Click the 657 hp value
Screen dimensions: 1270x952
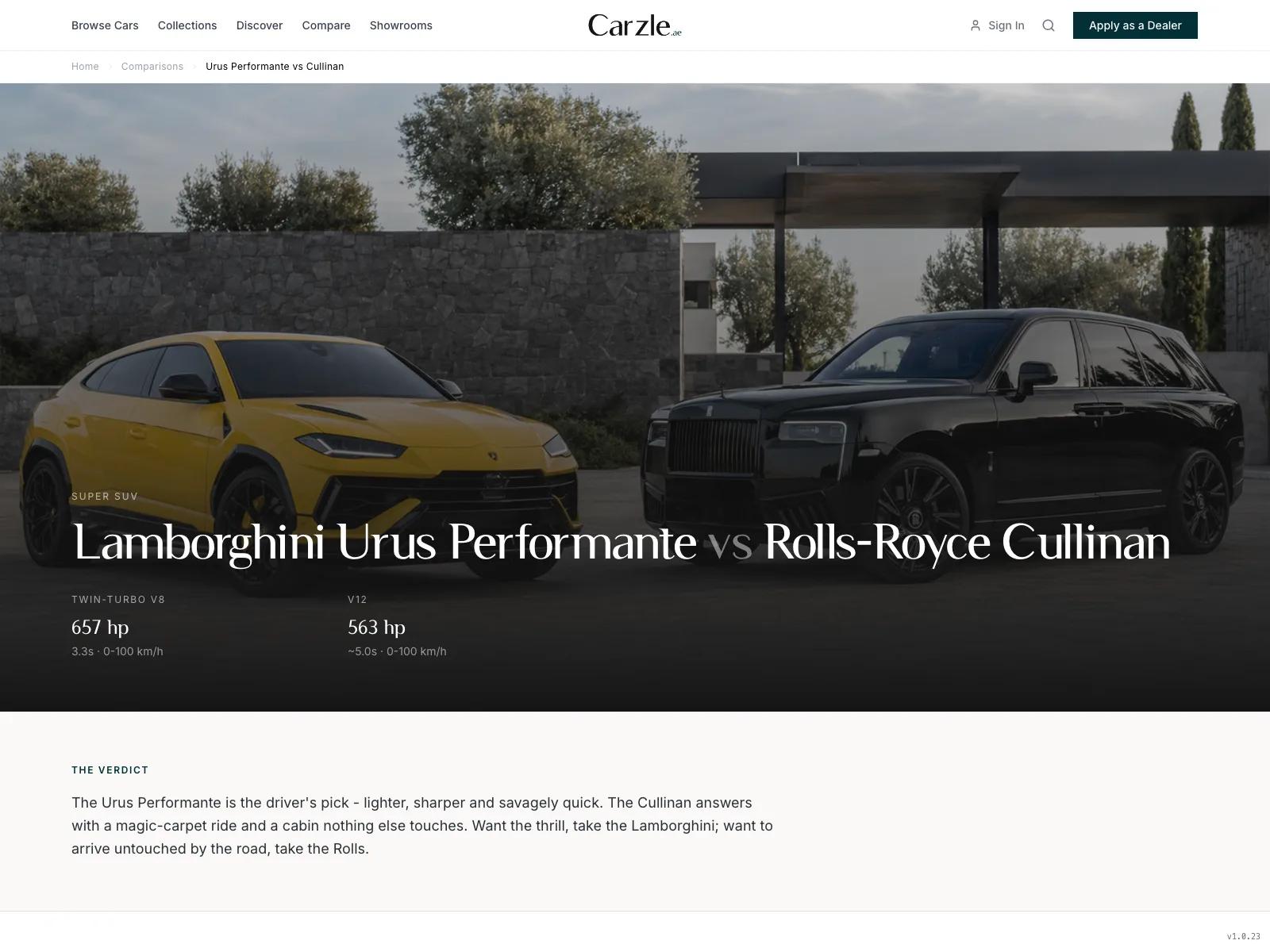pos(100,628)
